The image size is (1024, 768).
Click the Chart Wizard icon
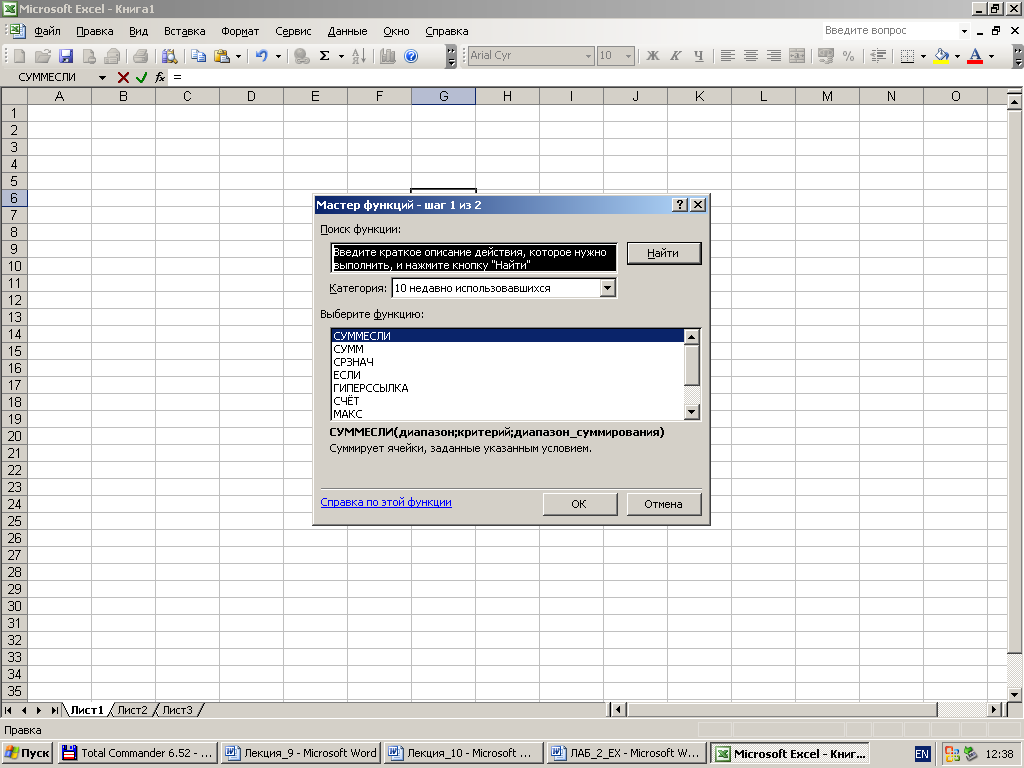tap(388, 56)
